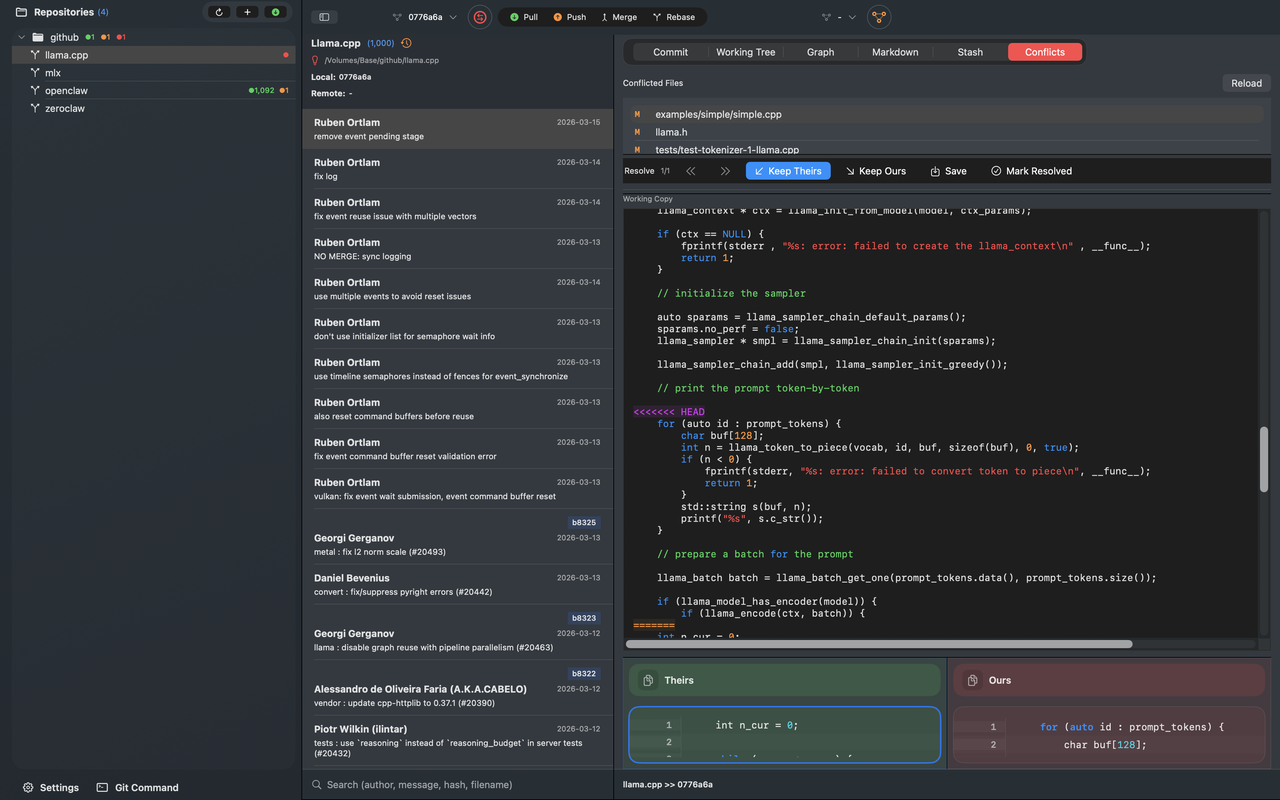Click the Mark Resolved button
Image resolution: width=1280 pixels, height=800 pixels.
[1031, 170]
